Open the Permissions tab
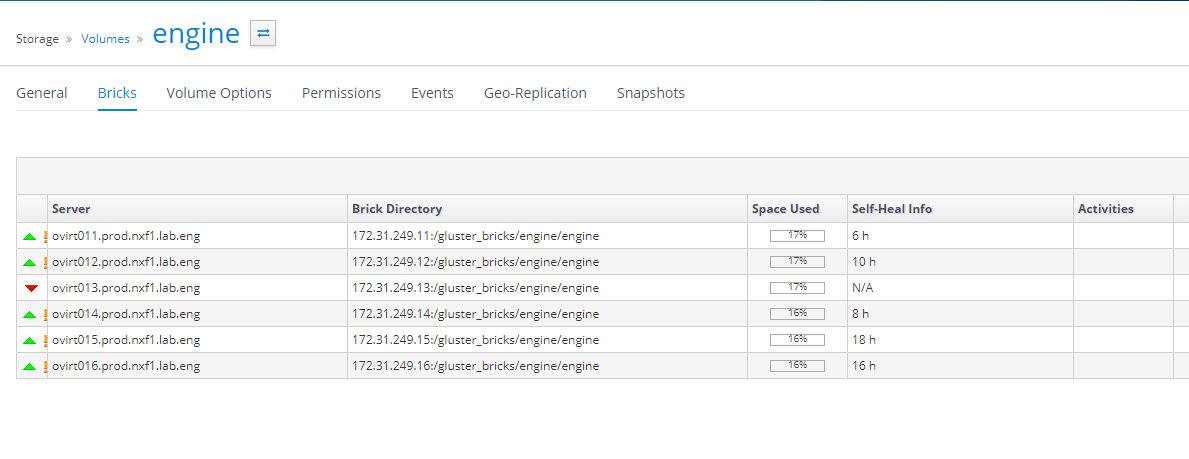The width and height of the screenshot is (1189, 459). pos(341,93)
